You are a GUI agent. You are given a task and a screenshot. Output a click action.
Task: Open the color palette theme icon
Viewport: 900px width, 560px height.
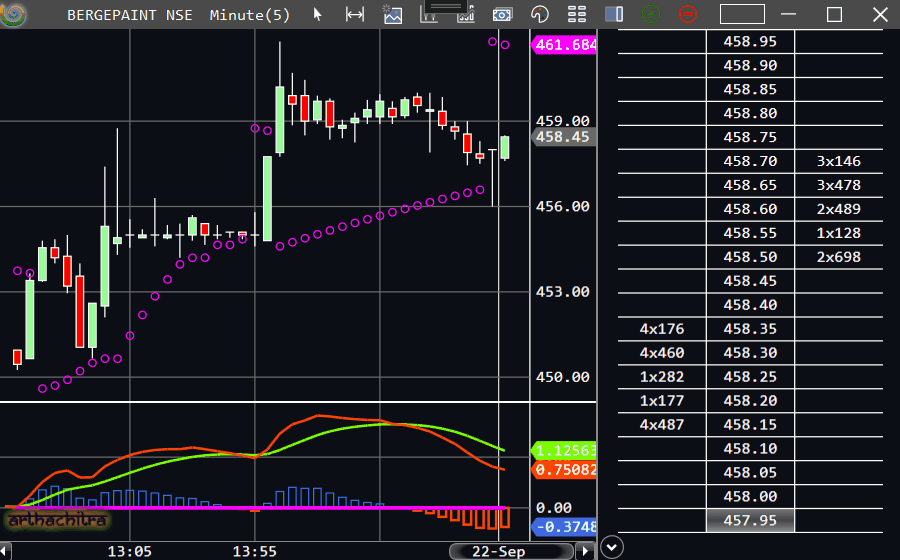click(540, 14)
